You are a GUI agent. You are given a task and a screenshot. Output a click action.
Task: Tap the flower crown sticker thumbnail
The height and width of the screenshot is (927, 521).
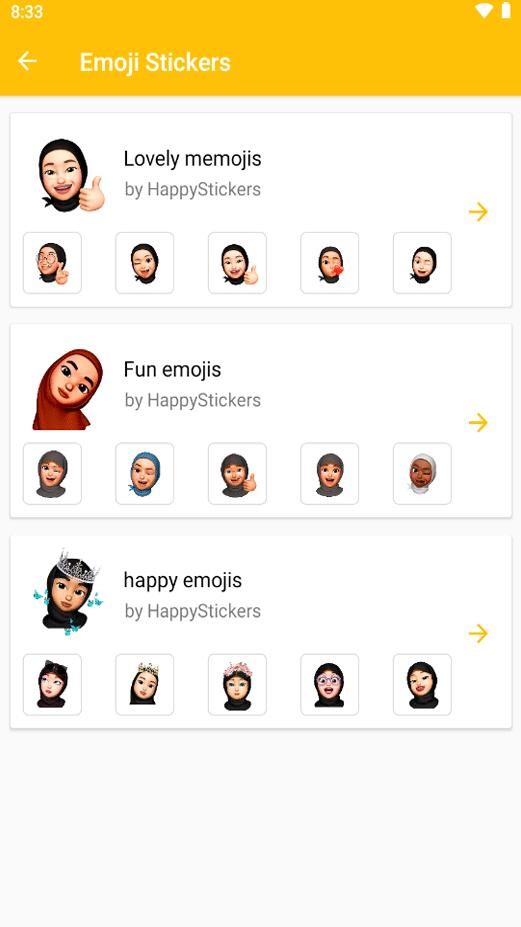pyautogui.click(x=237, y=685)
